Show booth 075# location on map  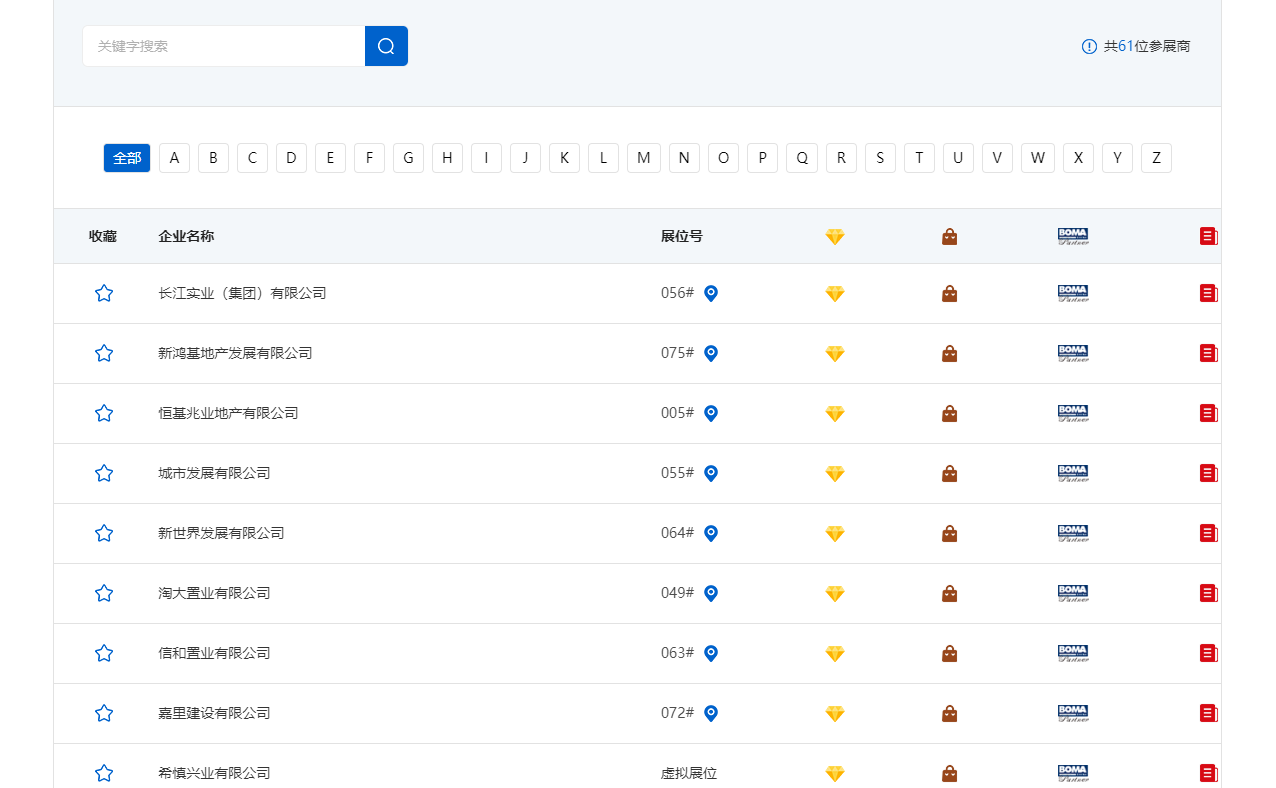point(711,353)
